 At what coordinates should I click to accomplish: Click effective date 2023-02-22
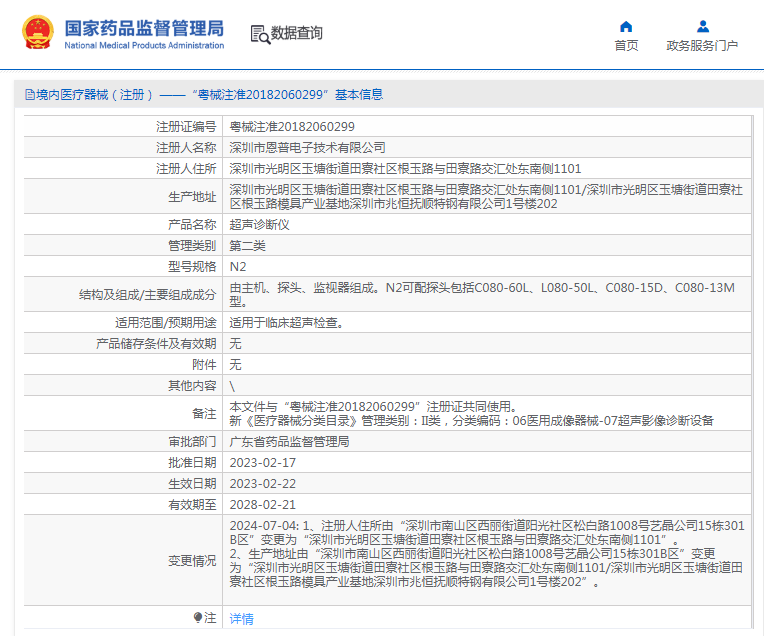[x=263, y=483]
